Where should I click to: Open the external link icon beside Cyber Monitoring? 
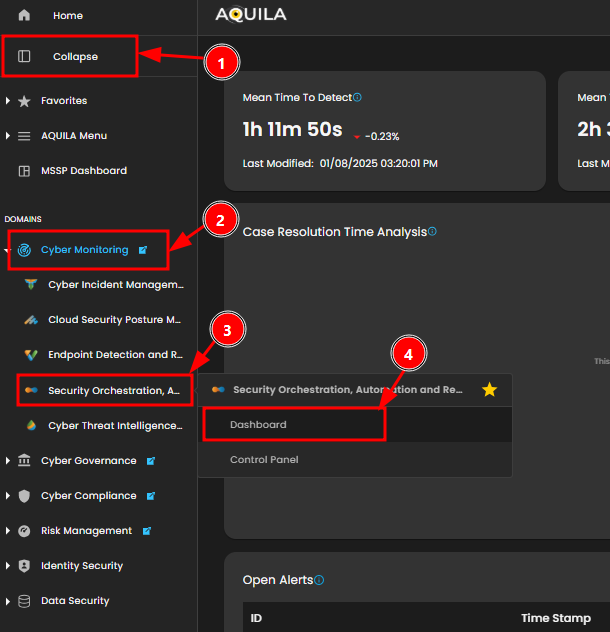[143, 250]
